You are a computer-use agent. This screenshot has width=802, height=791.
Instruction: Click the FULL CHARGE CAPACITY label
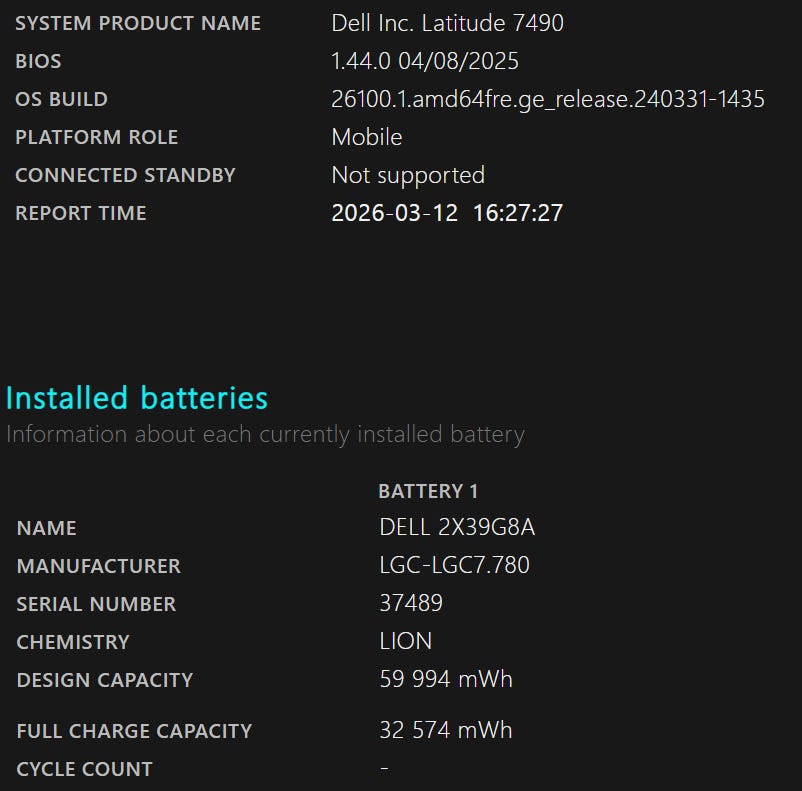point(134,731)
